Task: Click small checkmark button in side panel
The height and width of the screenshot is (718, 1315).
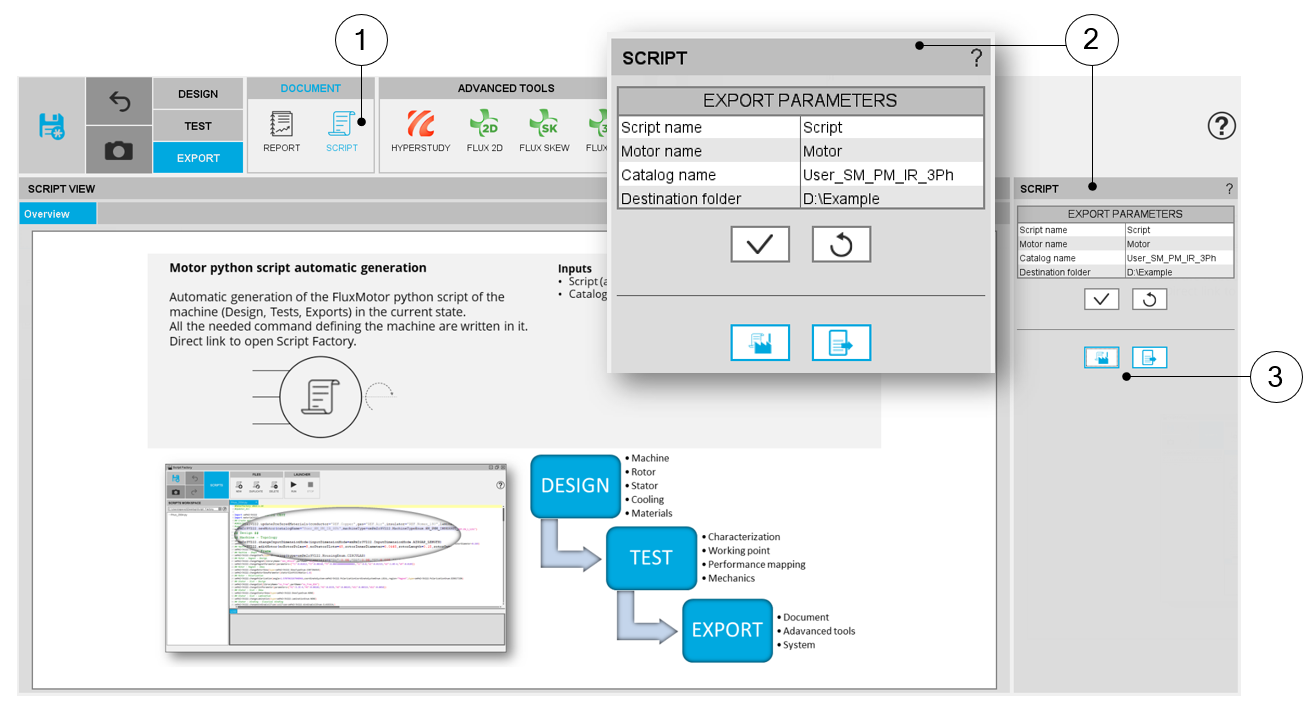Action: pos(1101,299)
